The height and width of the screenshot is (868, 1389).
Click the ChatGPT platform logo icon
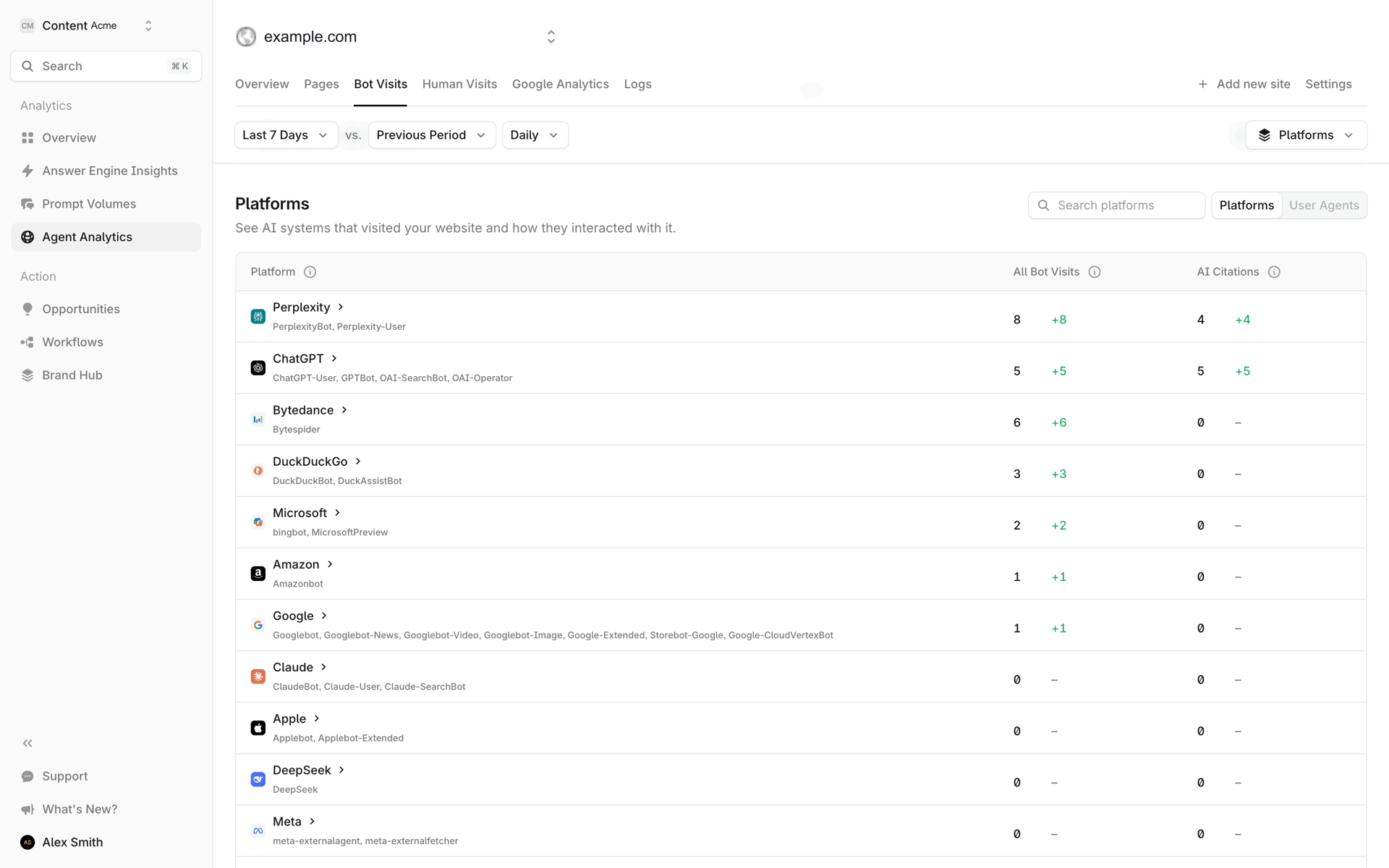(258, 368)
